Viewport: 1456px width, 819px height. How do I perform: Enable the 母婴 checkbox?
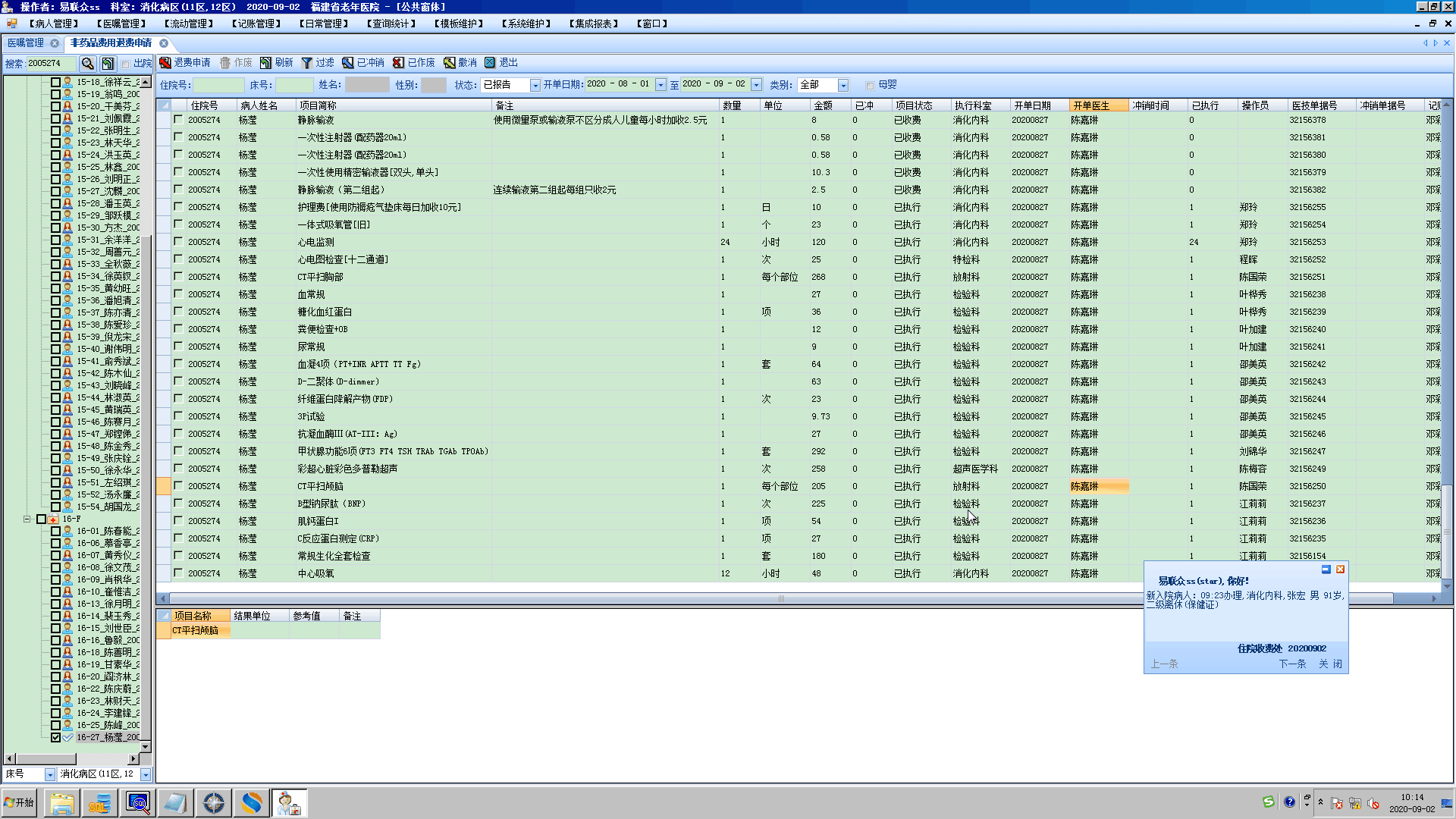click(x=870, y=85)
